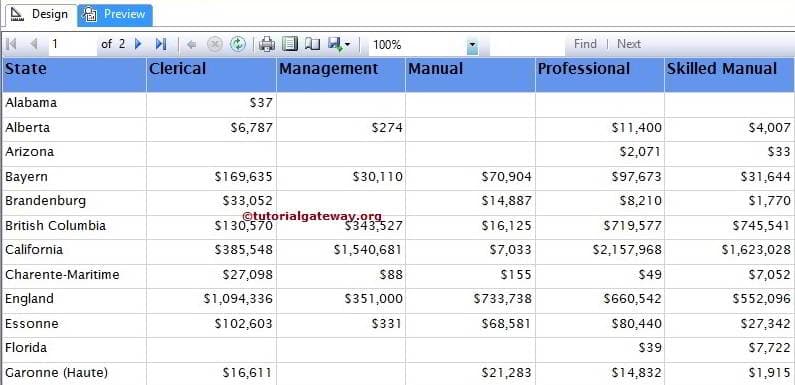Click British Columbia's Manual value $16,125
795x385 pixels.
coord(507,226)
